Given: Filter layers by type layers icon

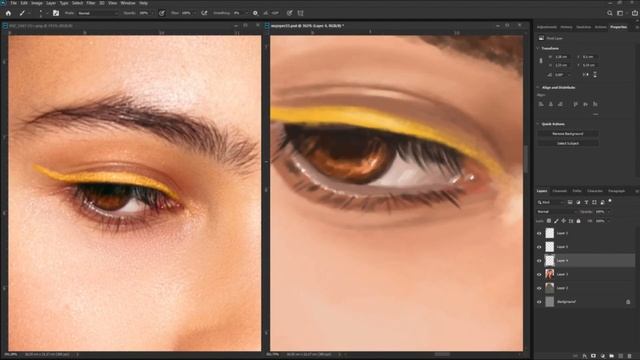Looking at the screenshot, I should [x=586, y=202].
